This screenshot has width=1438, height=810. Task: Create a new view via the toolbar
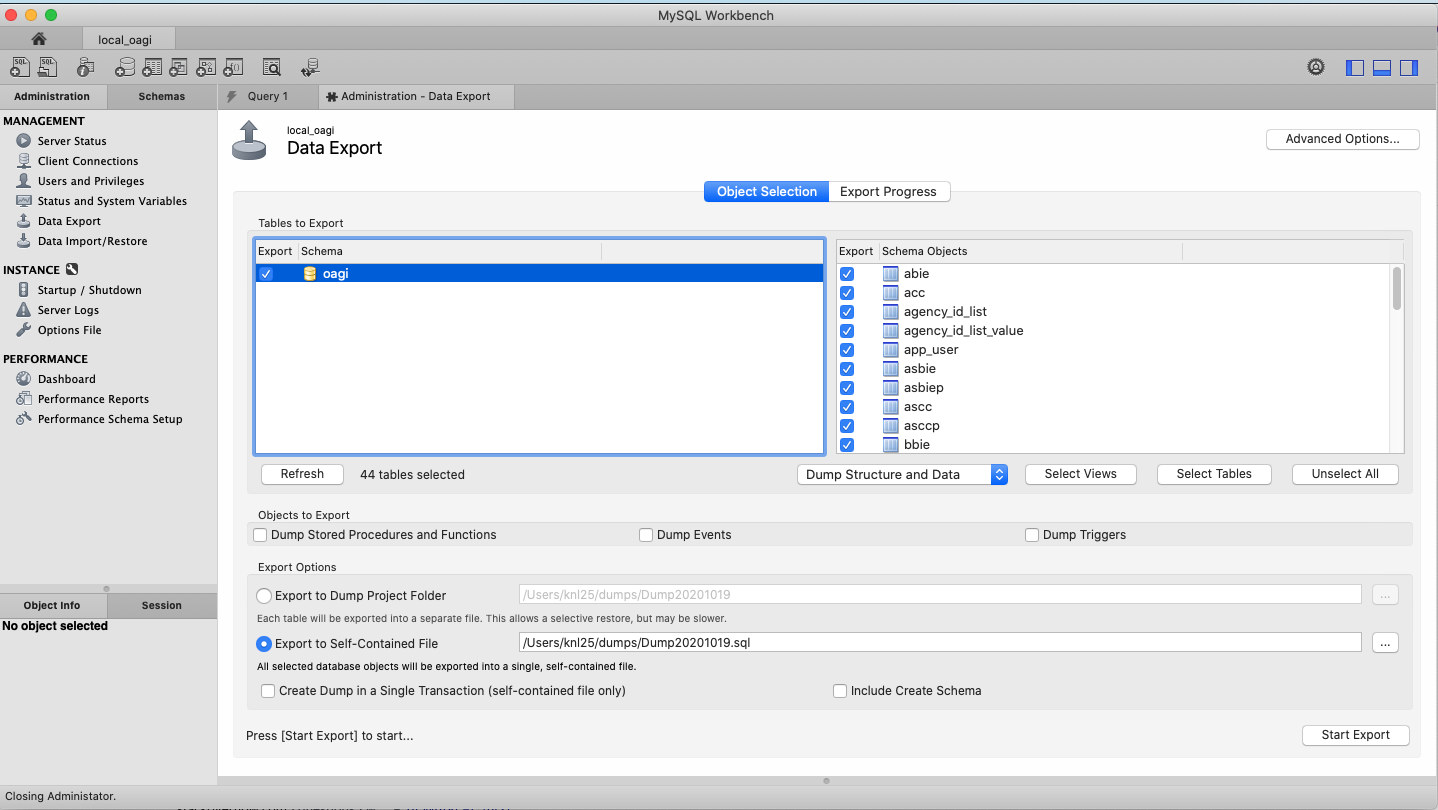click(179, 67)
